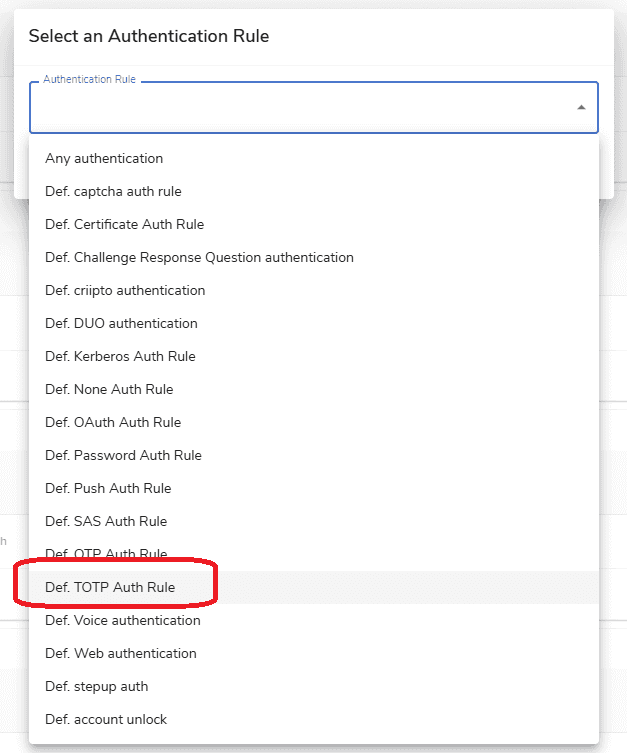Select 'Def. Certificate Auth Rule' entry
Image resolution: width=634 pixels, height=753 pixels.
124,224
